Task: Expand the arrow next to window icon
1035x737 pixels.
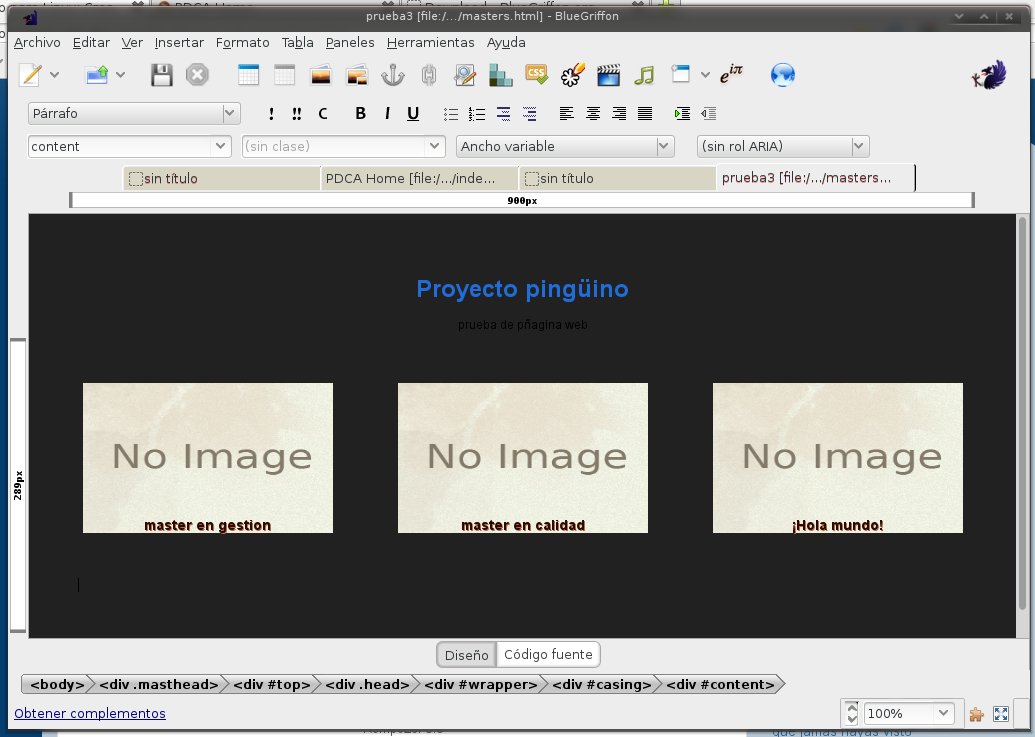Action: tap(705, 75)
